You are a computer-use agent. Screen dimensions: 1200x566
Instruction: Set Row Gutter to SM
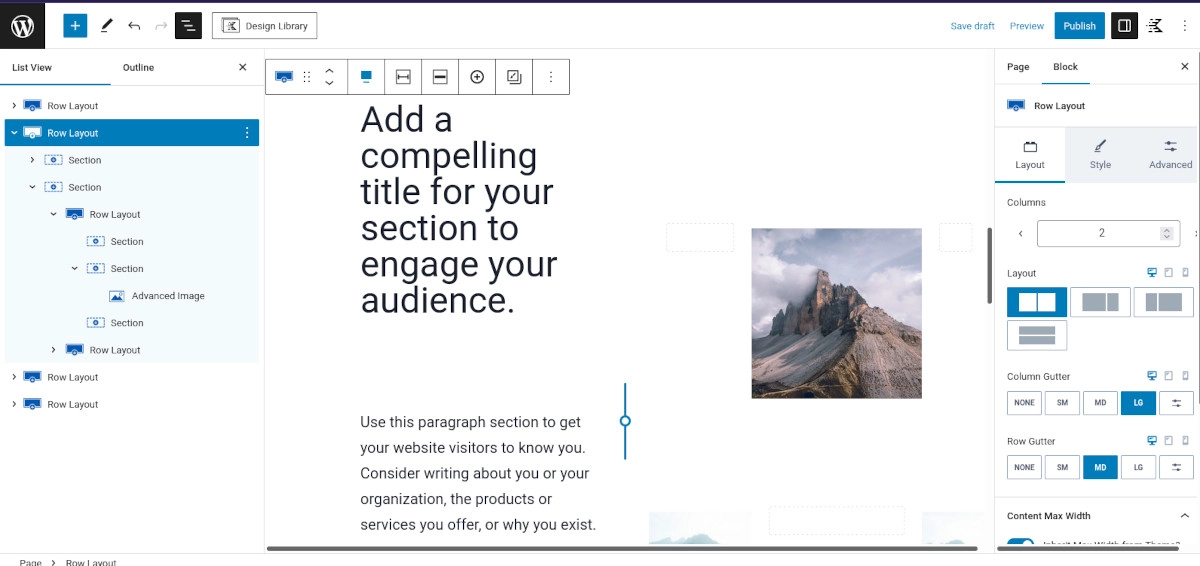[1062, 467]
